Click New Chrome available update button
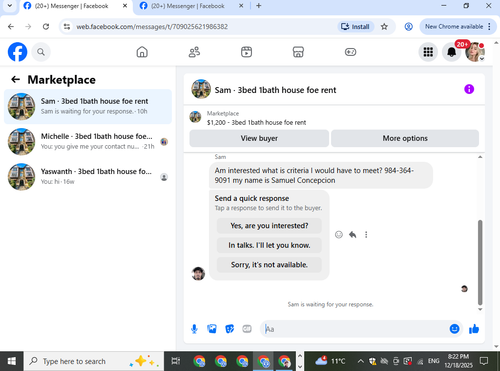Screen dimensions: 500x371 (454, 27)
